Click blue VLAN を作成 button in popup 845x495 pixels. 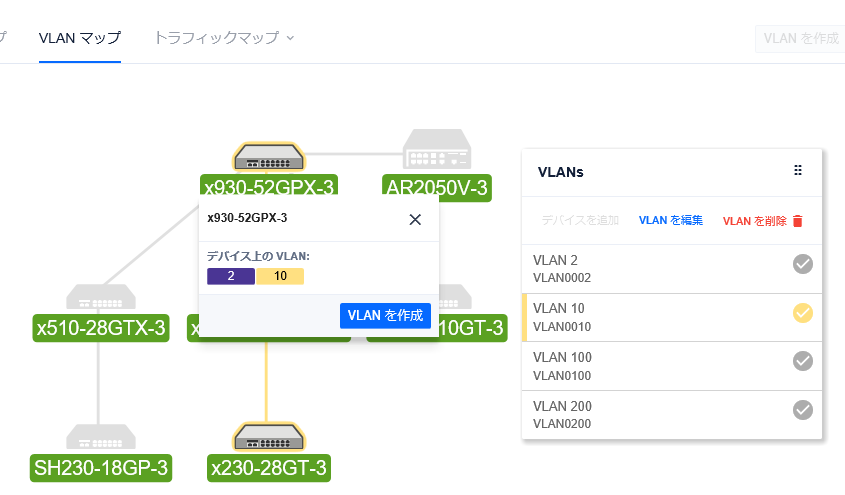point(385,316)
